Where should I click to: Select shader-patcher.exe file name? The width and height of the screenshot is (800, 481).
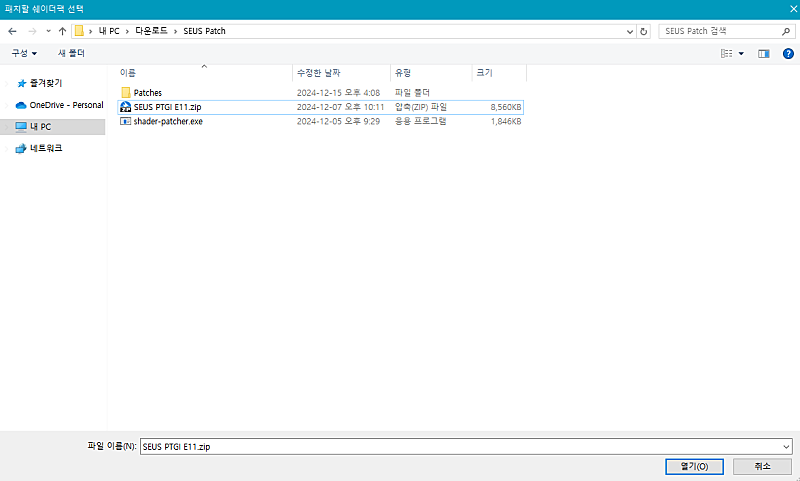coord(168,121)
